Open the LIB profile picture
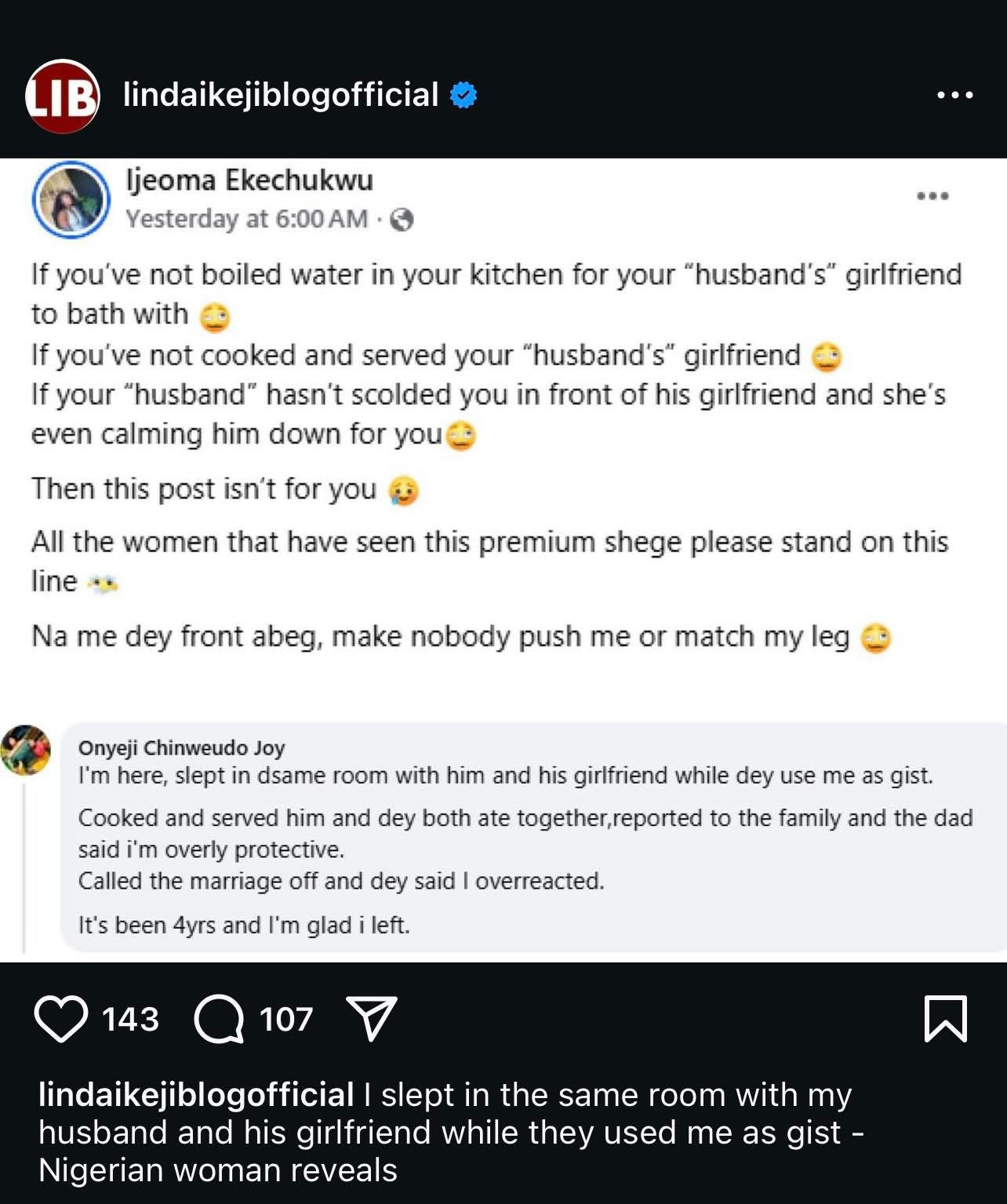The image size is (1007, 1204). tap(62, 96)
